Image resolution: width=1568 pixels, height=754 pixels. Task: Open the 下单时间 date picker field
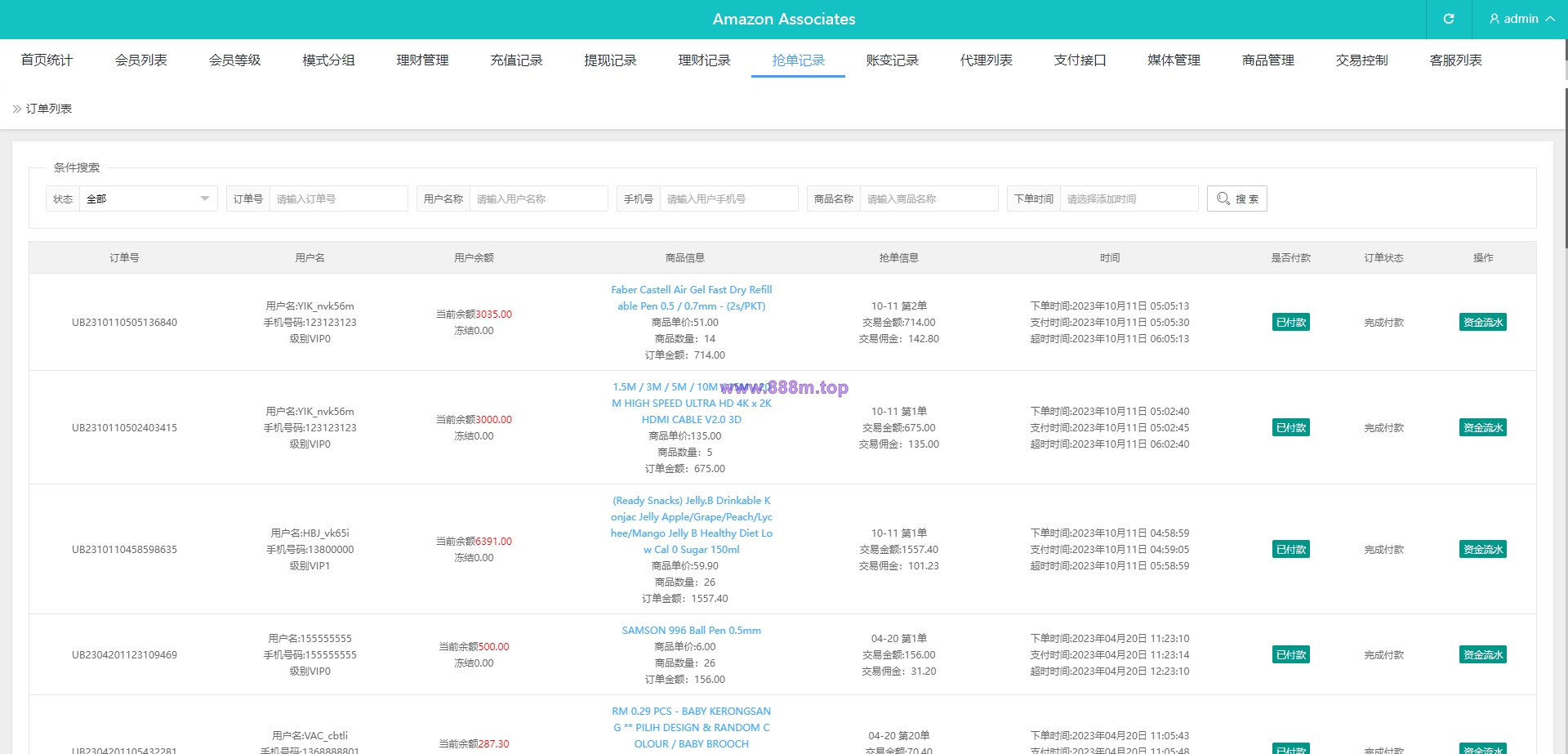pos(1129,199)
